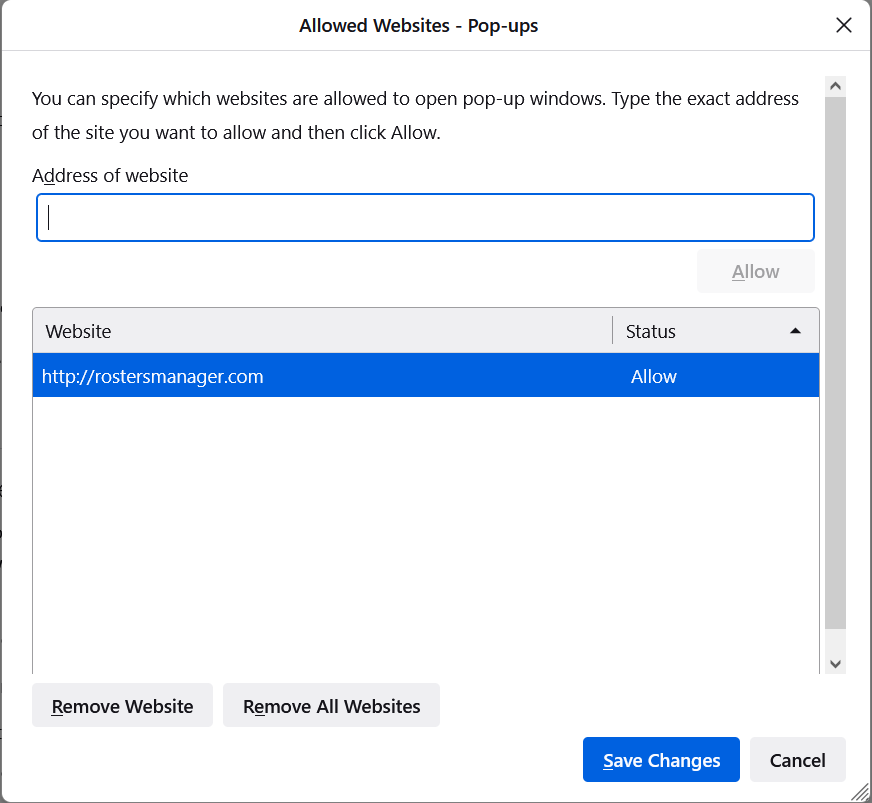This screenshot has height=803, width=872.
Task: Click the vertical scrollbar thumb
Action: coord(836,360)
